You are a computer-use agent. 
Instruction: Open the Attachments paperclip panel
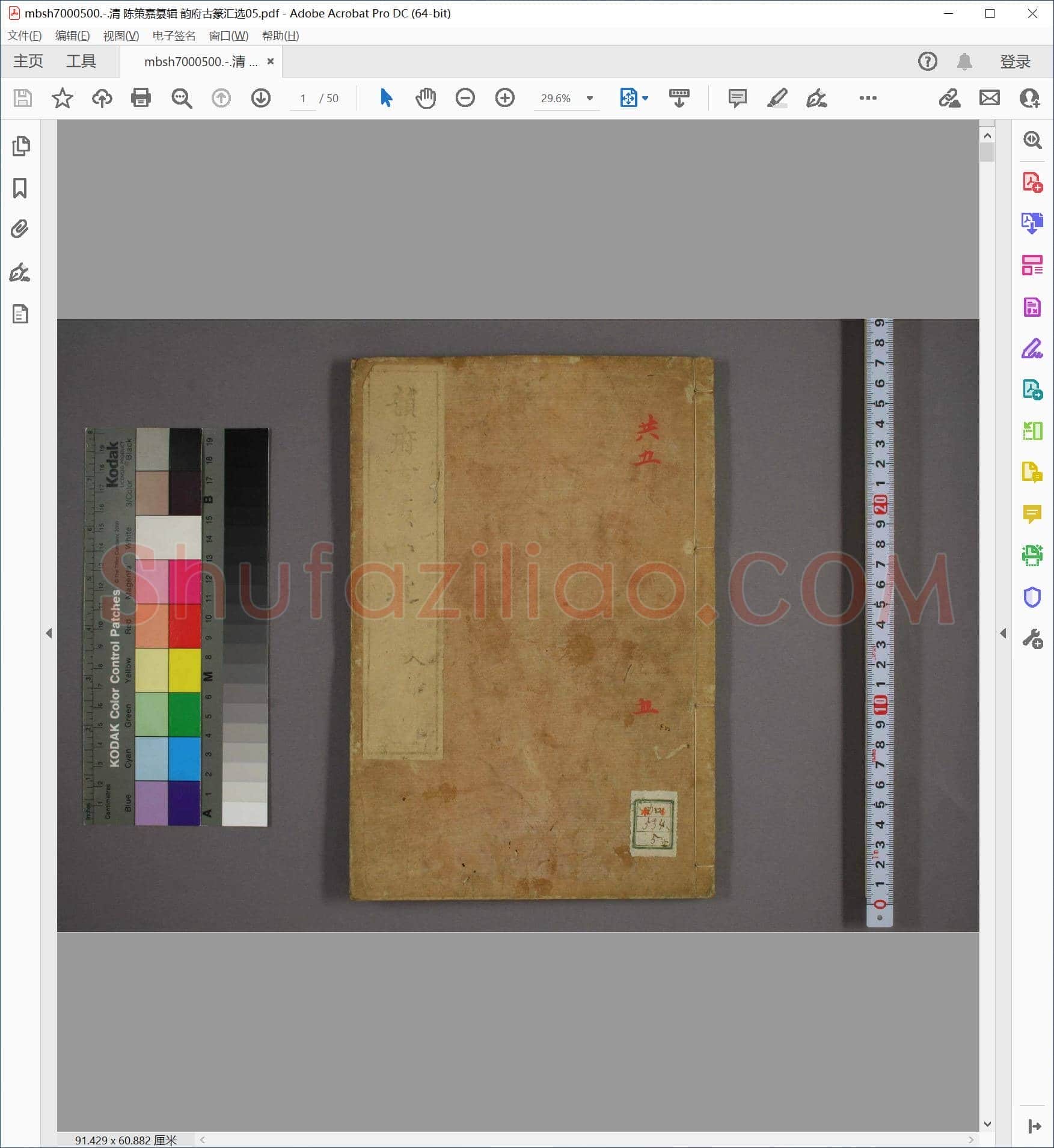20,229
